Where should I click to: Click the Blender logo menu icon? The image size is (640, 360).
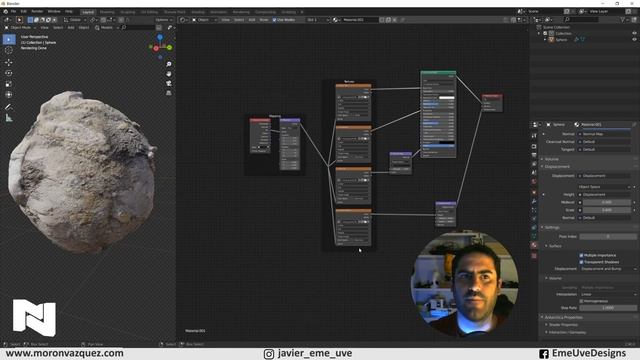pos(5,11)
